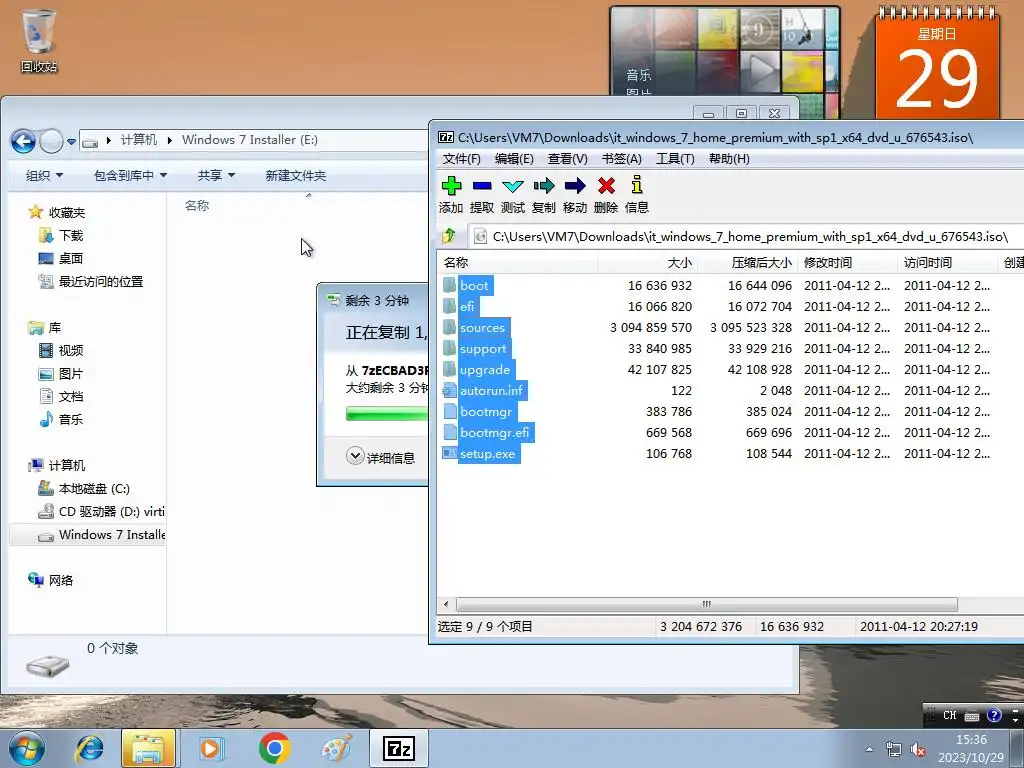The image size is (1024, 768).
Task: Click the 添加 (Add) green plus icon
Action: tap(451, 186)
